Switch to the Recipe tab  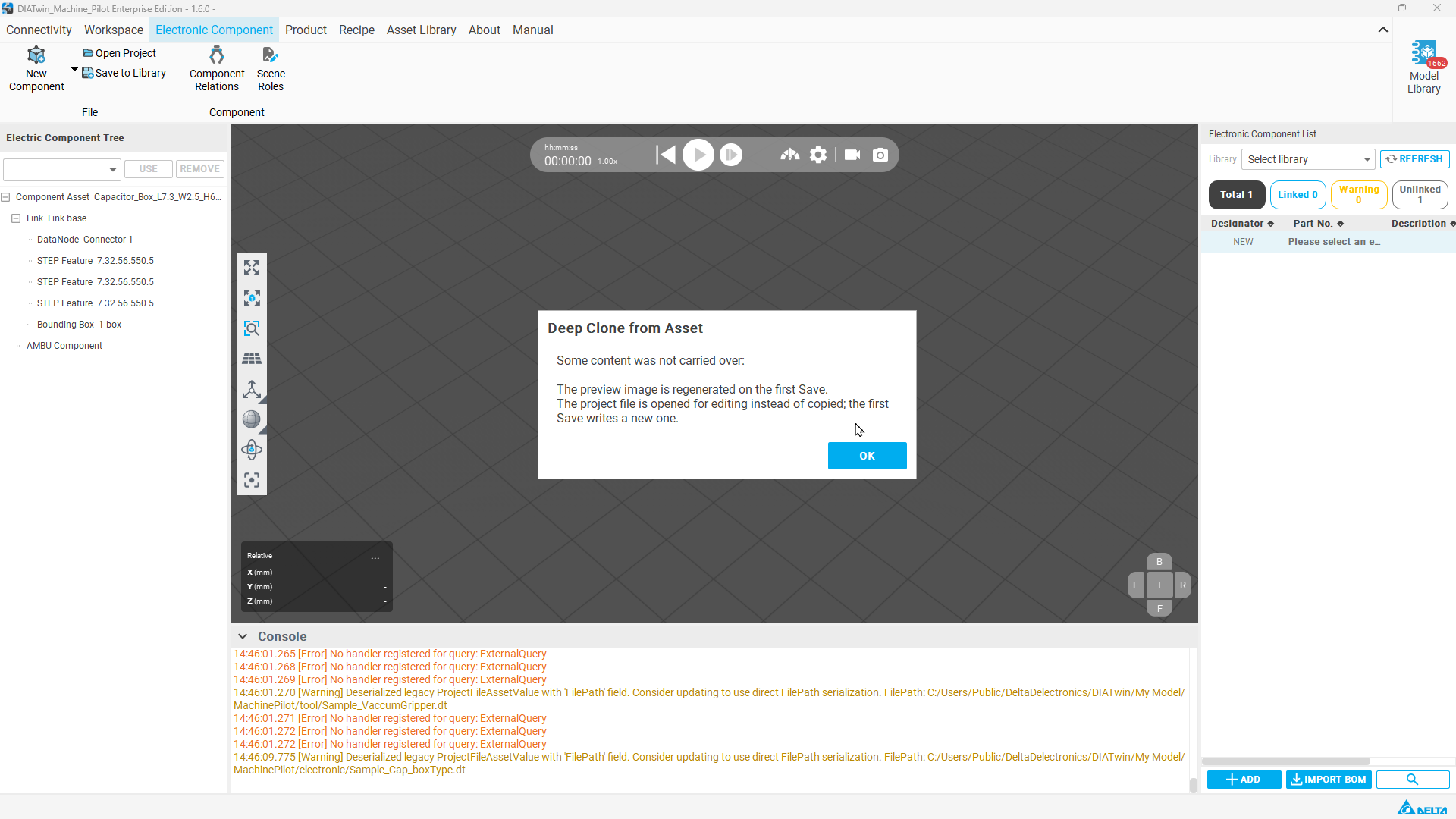(x=356, y=30)
